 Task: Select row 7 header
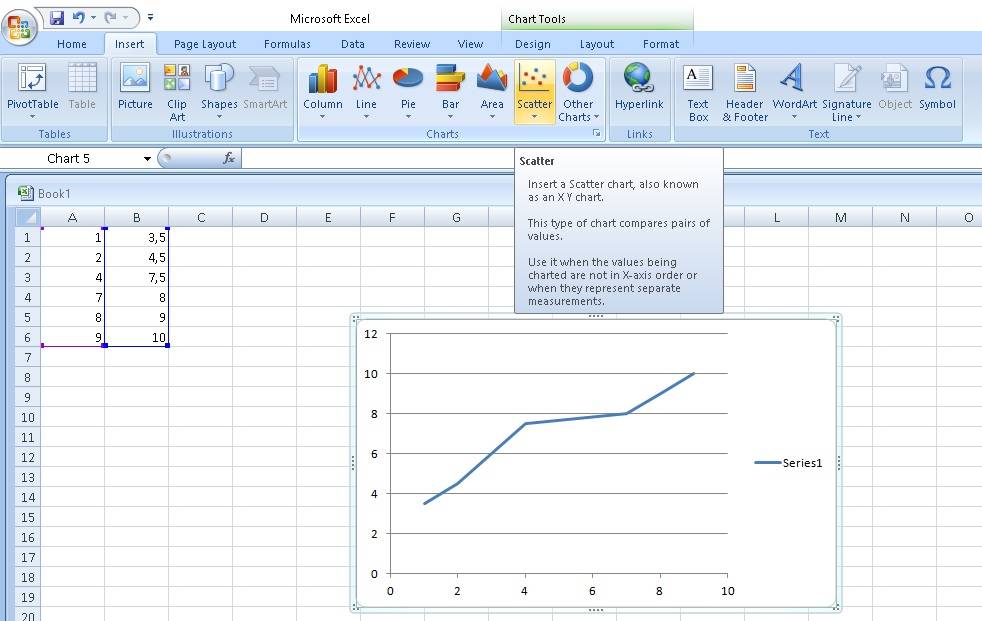pos(28,357)
